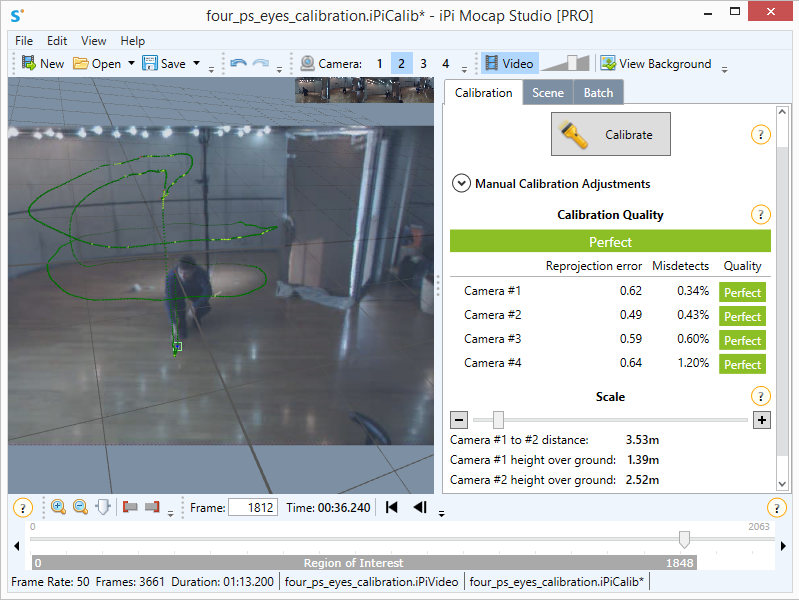Select the Calibration tab
Image resolution: width=799 pixels, height=600 pixels.
point(484,93)
